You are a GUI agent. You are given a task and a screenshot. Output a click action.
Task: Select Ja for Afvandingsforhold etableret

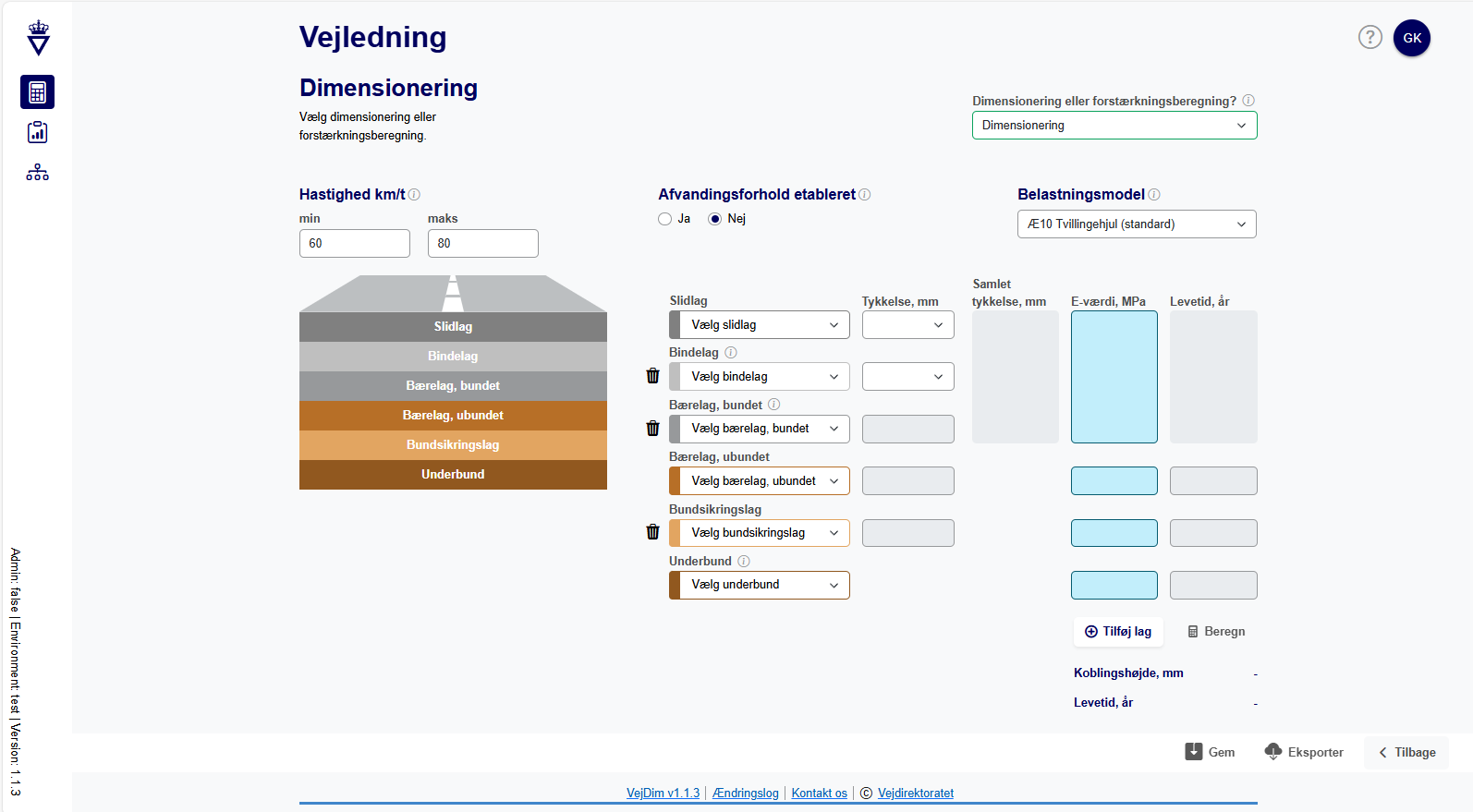click(x=664, y=219)
